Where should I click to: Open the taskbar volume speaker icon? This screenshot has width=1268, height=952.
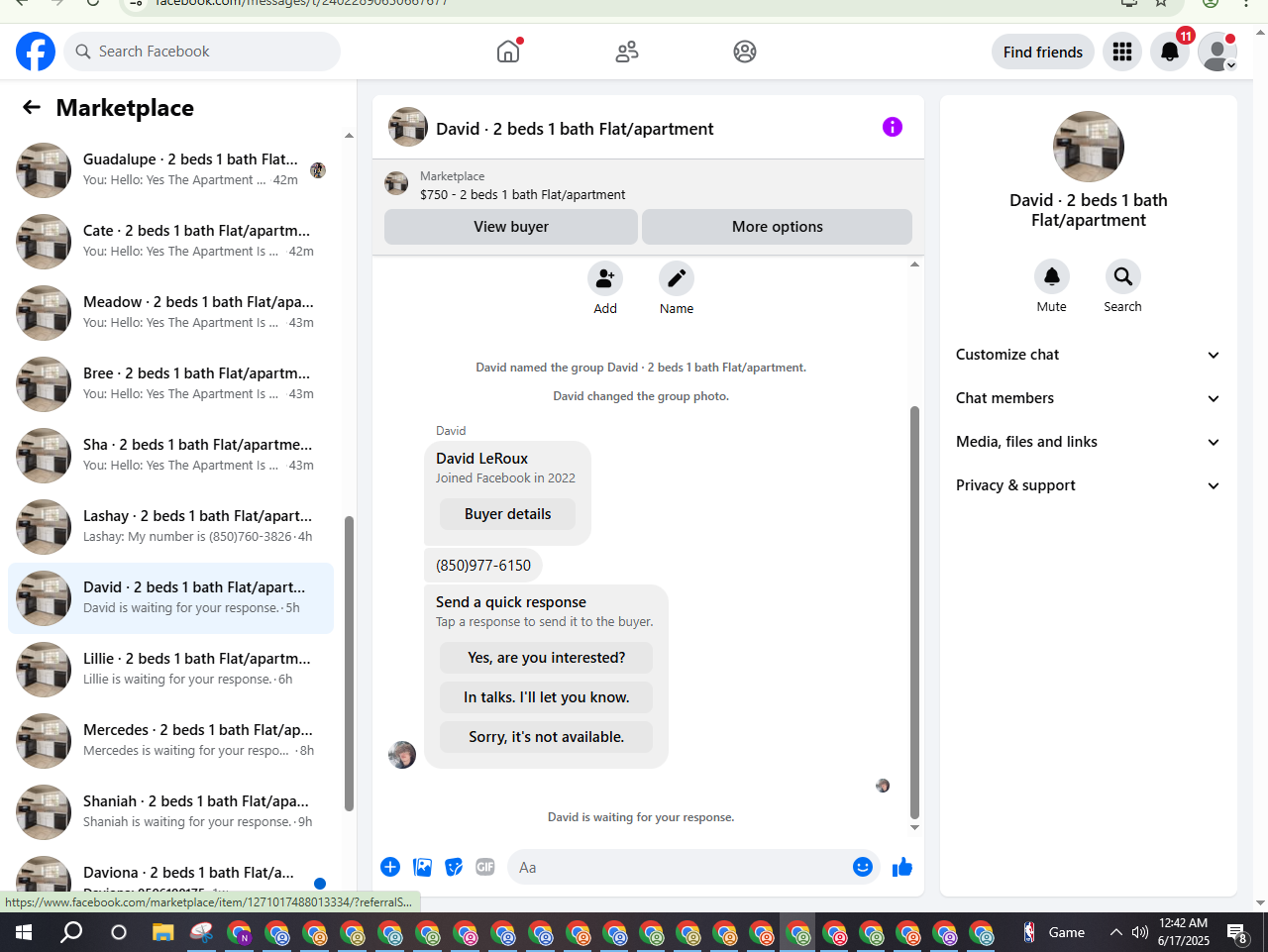(x=1140, y=932)
